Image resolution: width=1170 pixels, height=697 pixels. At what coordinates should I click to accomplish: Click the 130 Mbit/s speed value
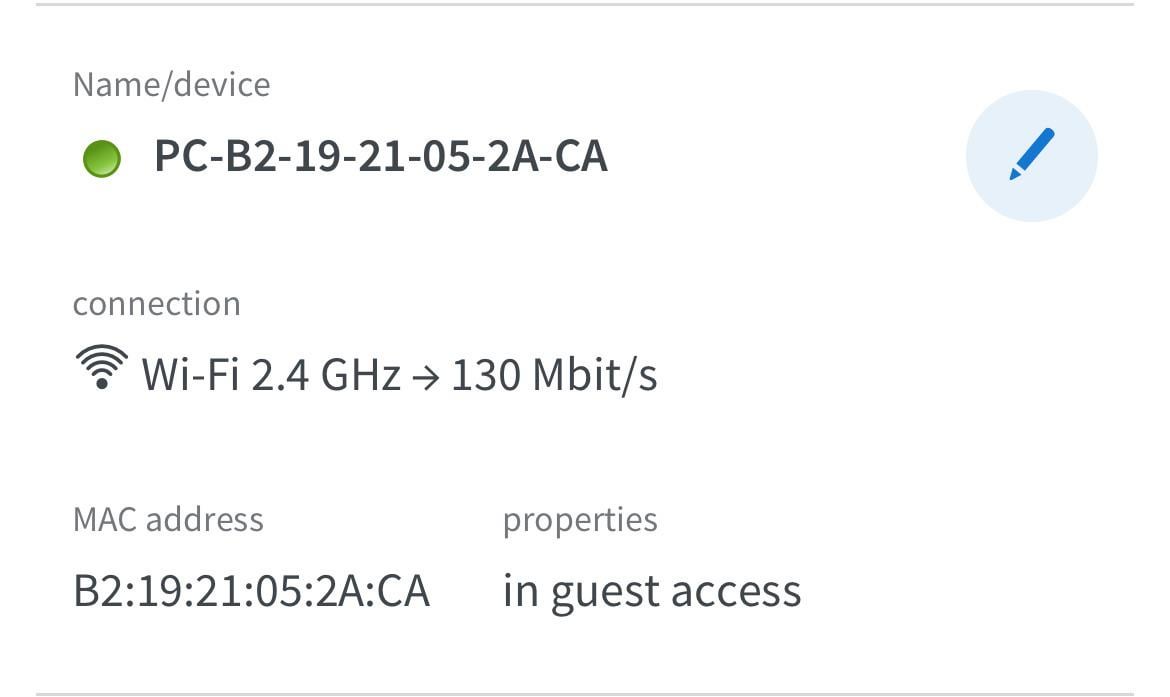[554, 375]
